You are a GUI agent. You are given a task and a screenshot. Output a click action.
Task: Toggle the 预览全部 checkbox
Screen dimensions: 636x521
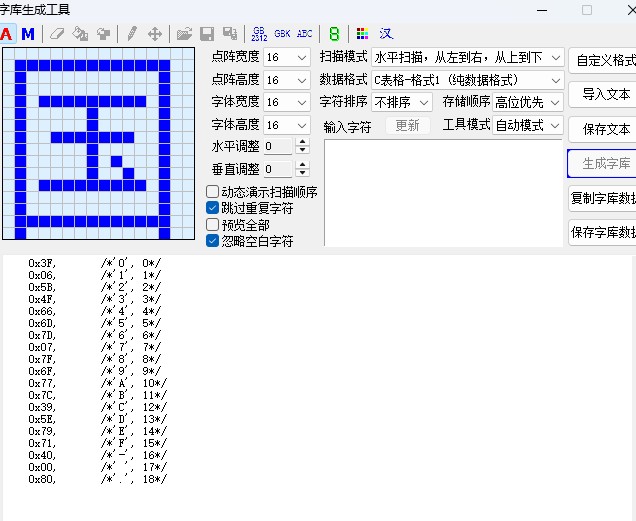(x=213, y=225)
